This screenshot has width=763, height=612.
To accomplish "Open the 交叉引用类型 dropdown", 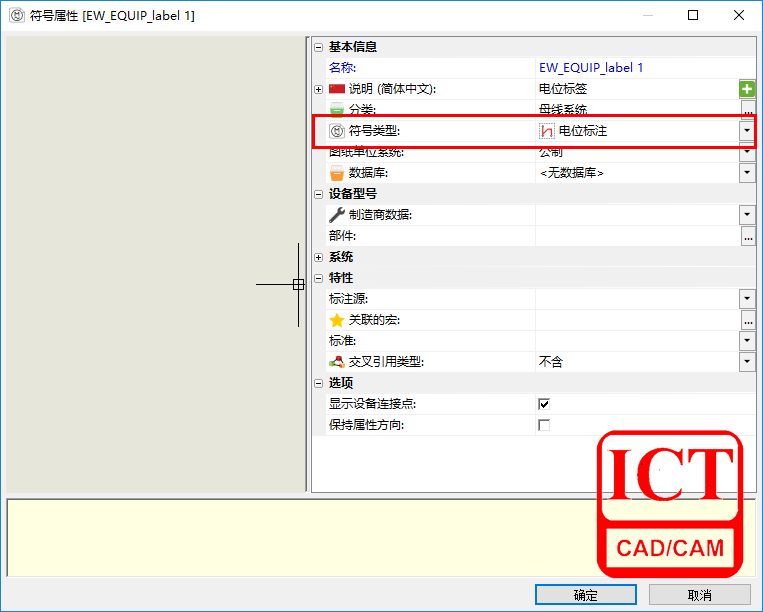I will 747,362.
